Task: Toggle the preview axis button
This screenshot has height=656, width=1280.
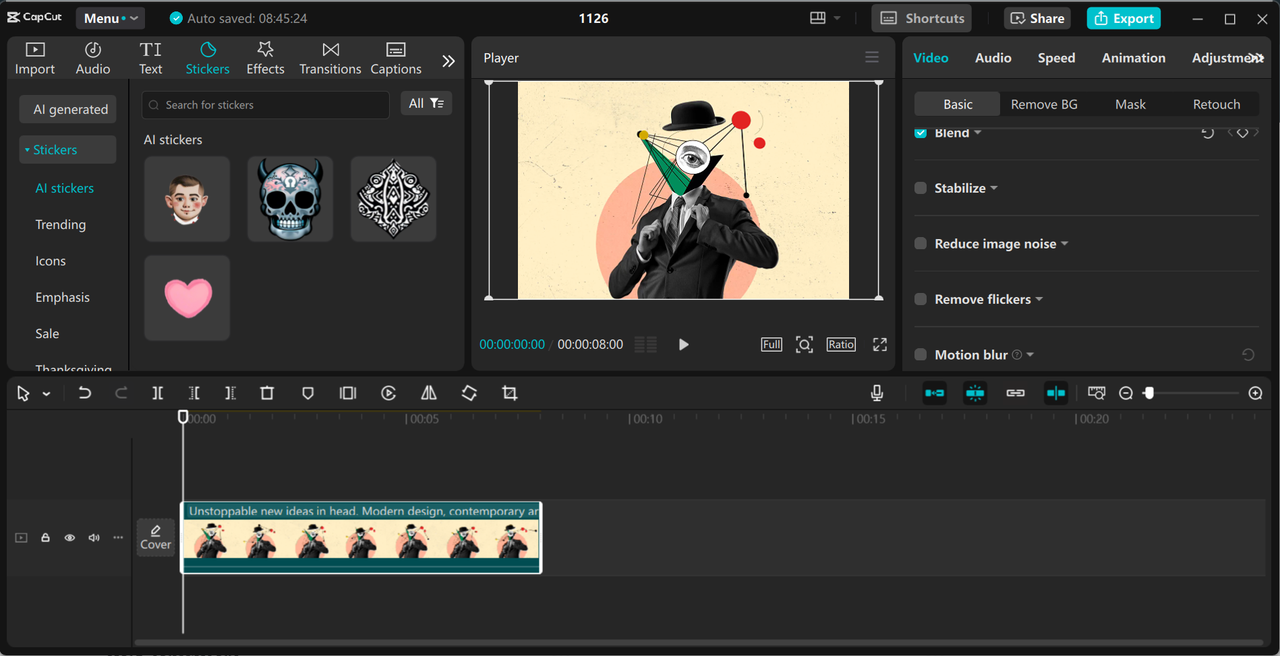Action: (1056, 393)
